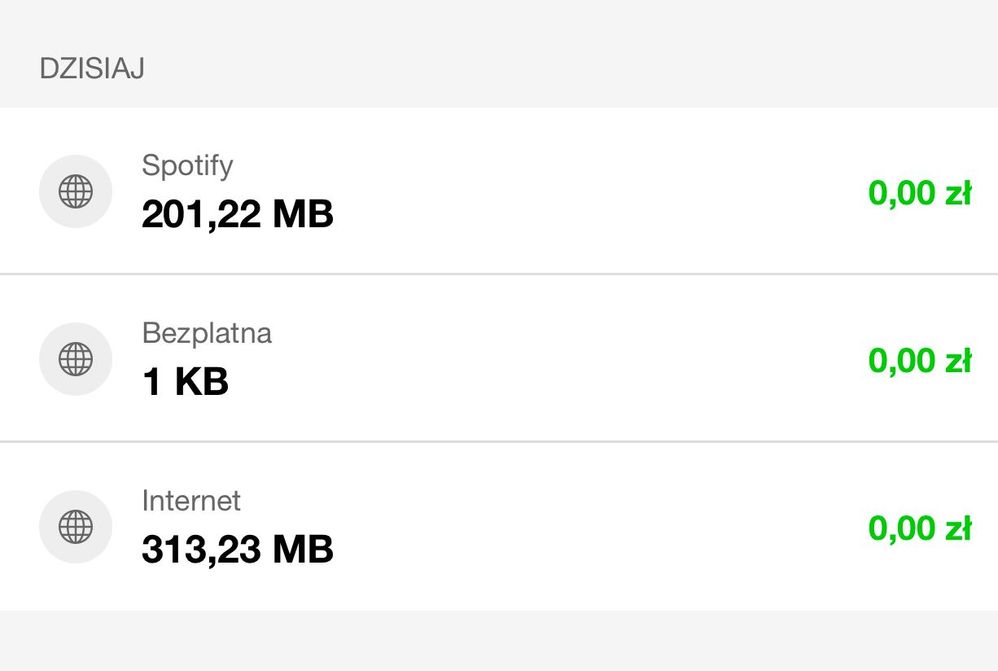Screen dimensions: 998x671
Task: Click the green 0,00 zł for Internet
Action: pos(919,528)
